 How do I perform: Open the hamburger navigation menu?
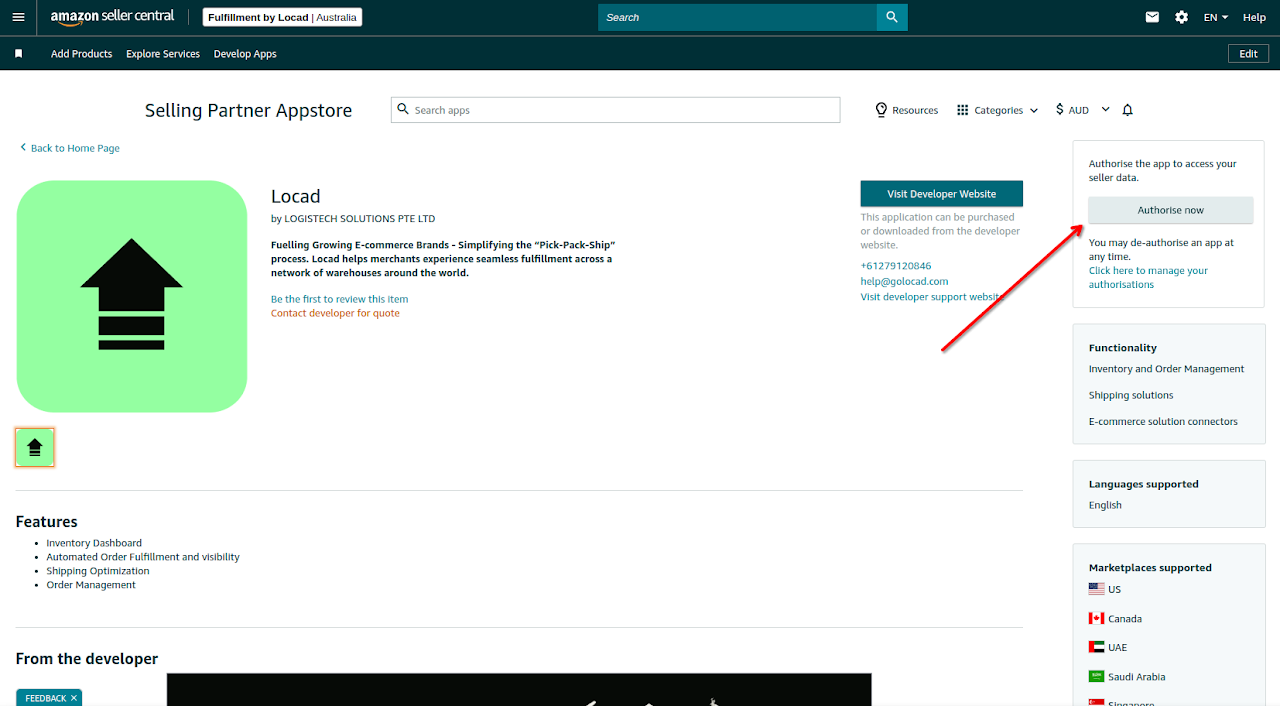tap(18, 17)
